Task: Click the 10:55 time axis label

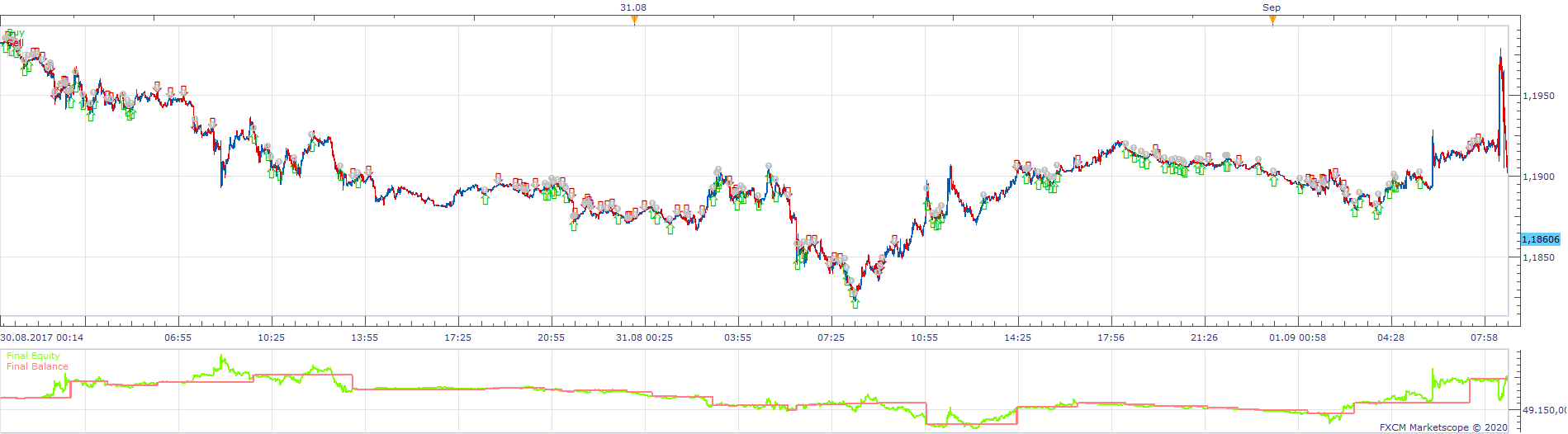Action: pyautogui.click(x=924, y=337)
